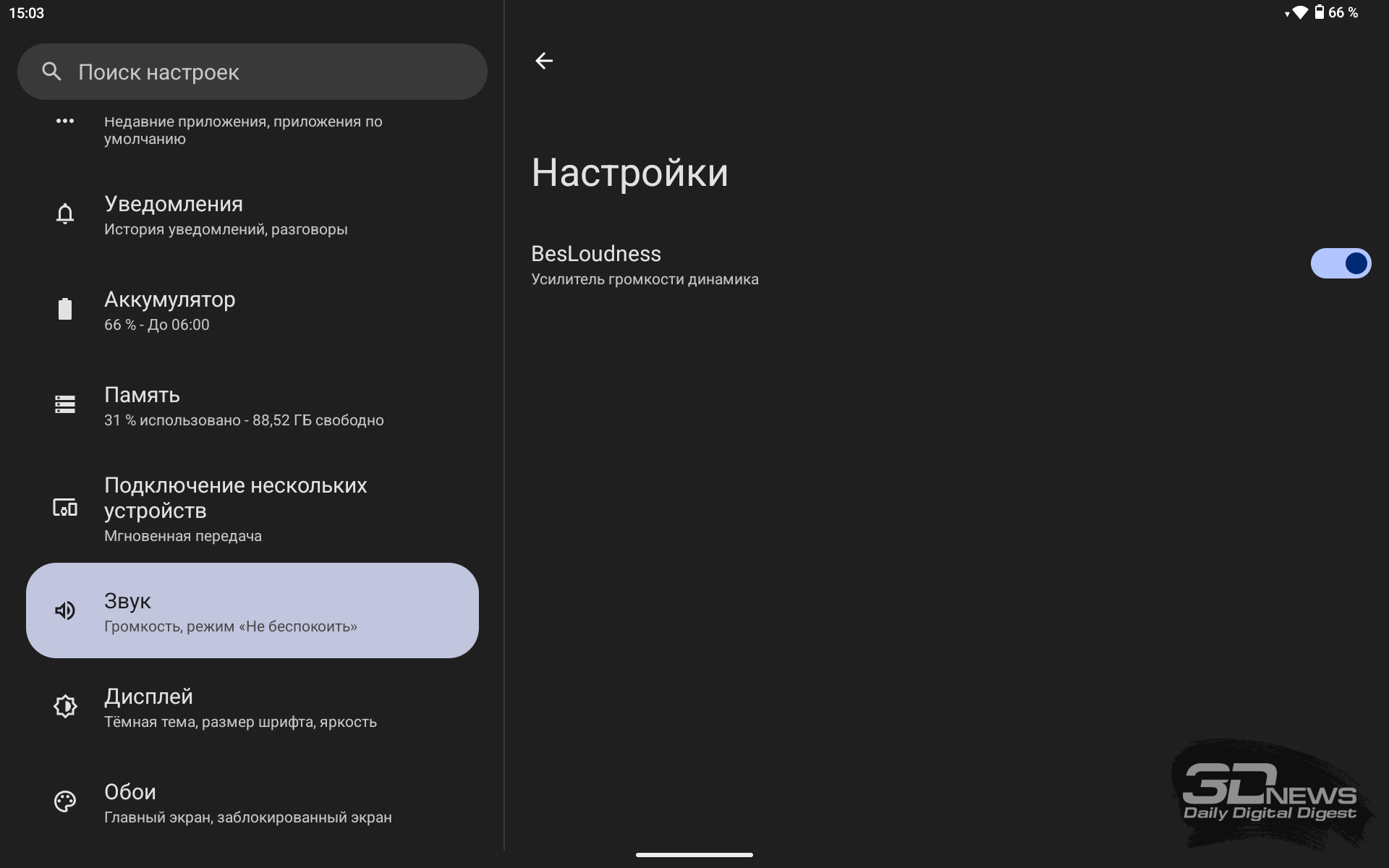Tap the Настройки page heading
The height and width of the screenshot is (868, 1389).
[x=629, y=174]
